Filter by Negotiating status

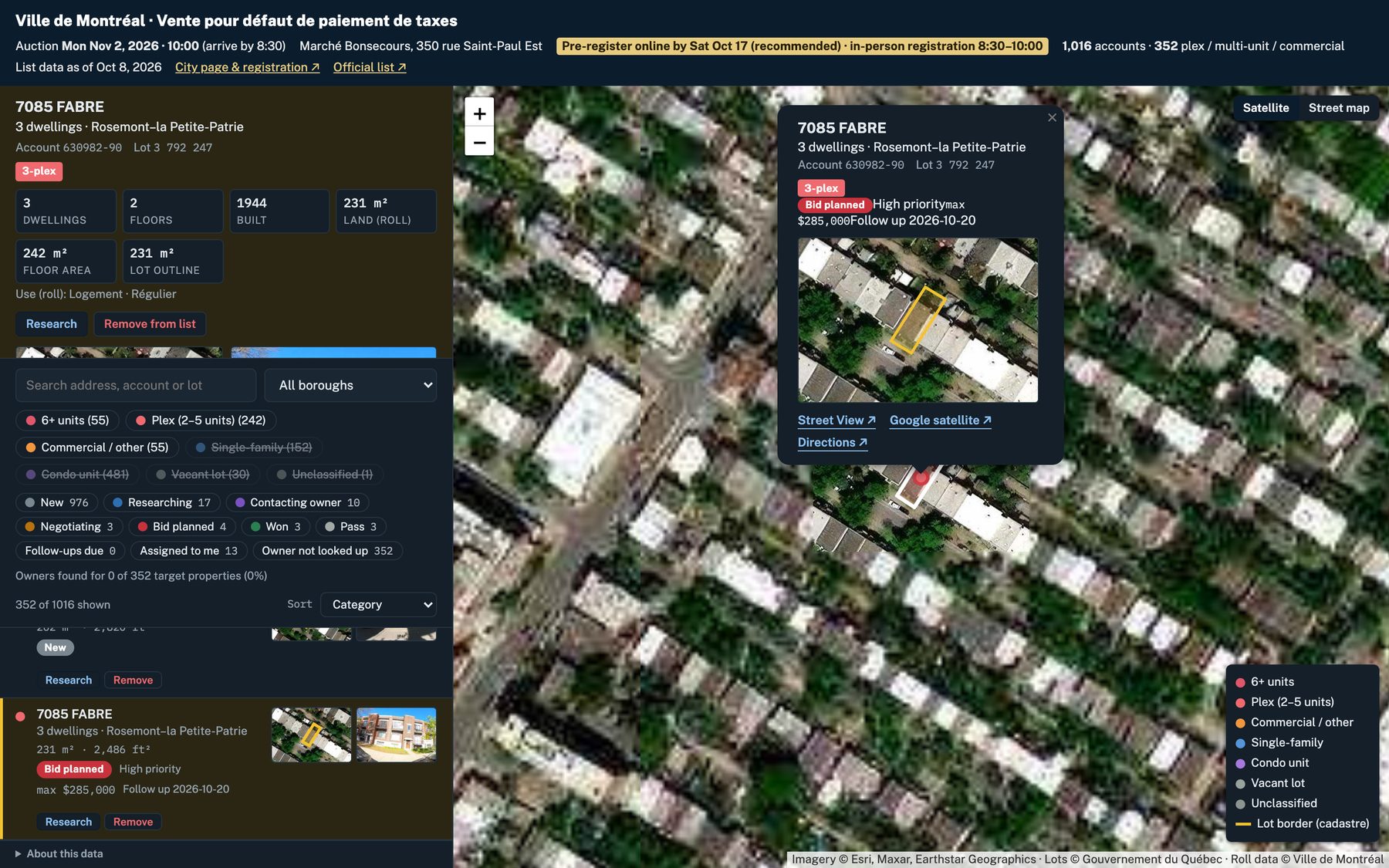click(69, 526)
